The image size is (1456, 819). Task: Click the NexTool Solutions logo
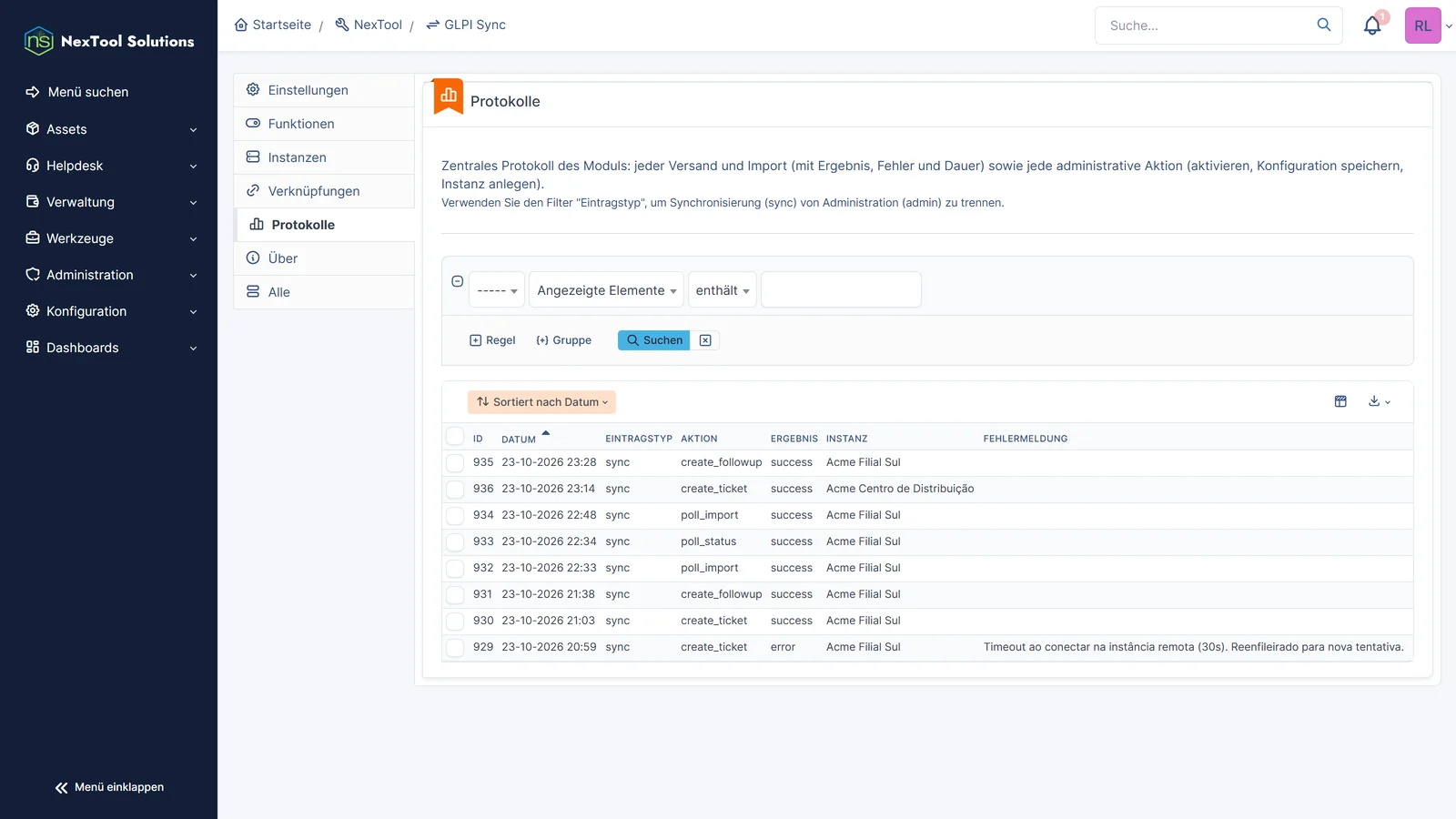(x=109, y=41)
